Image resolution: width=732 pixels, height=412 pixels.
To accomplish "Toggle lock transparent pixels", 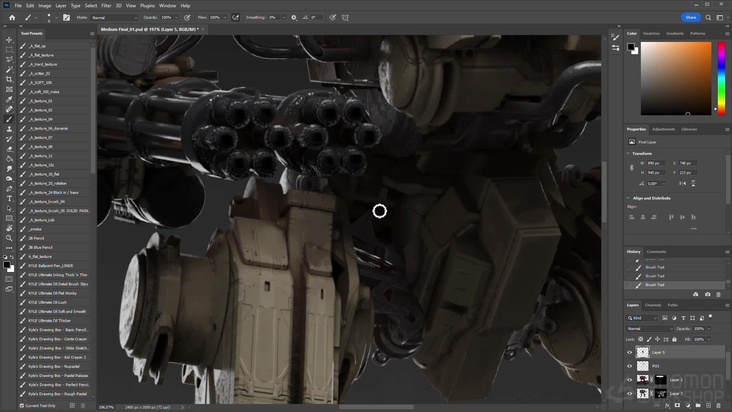I will pos(640,339).
